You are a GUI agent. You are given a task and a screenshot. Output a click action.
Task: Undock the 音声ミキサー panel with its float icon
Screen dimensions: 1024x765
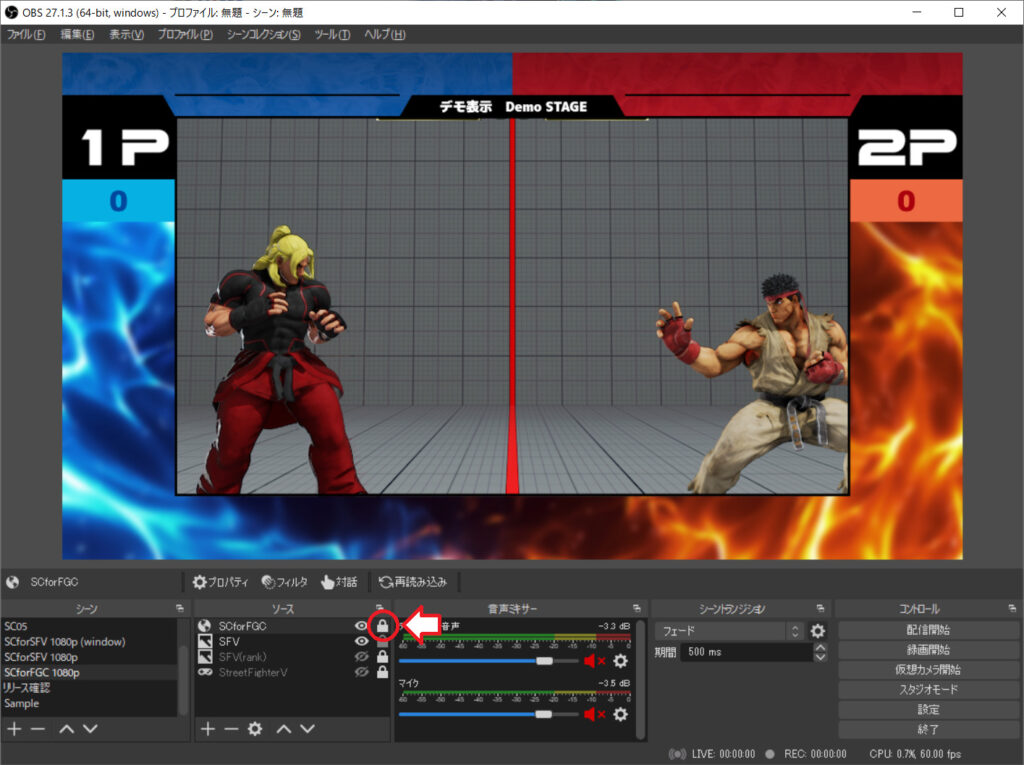637,608
